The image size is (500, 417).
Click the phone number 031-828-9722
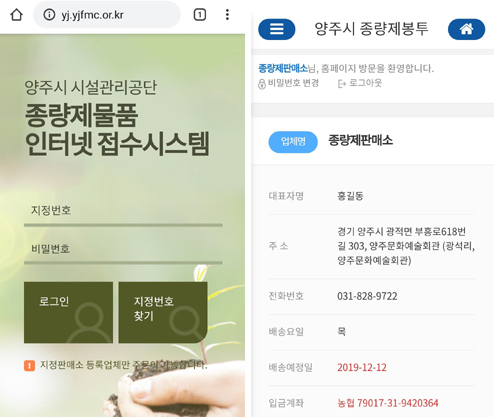[x=367, y=296]
